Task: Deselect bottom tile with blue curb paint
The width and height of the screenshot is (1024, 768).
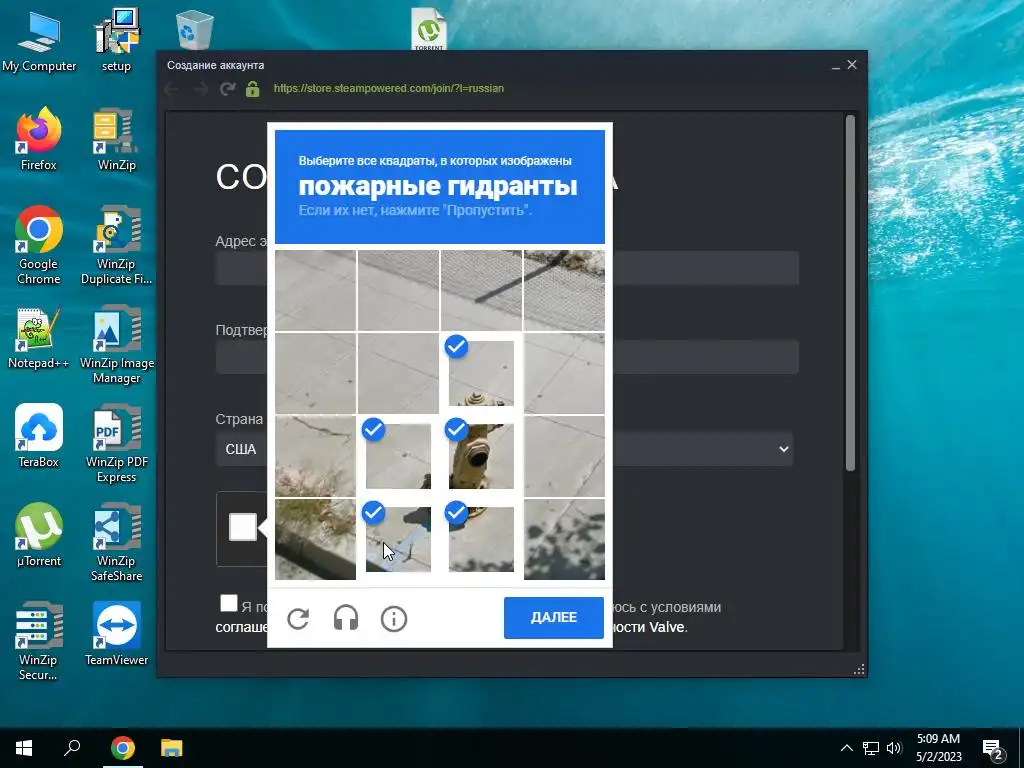Action: point(398,539)
